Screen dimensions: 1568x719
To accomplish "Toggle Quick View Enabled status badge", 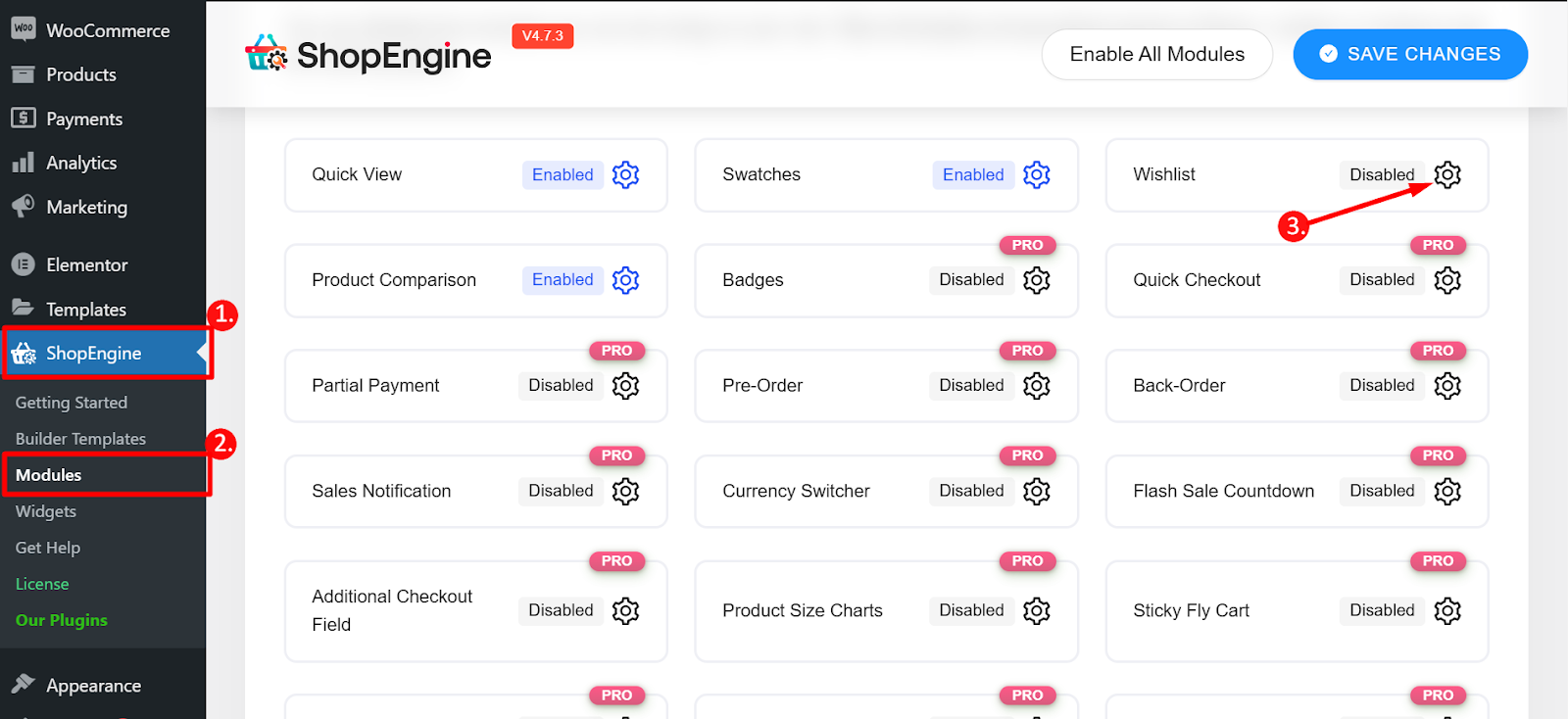I will tap(563, 174).
